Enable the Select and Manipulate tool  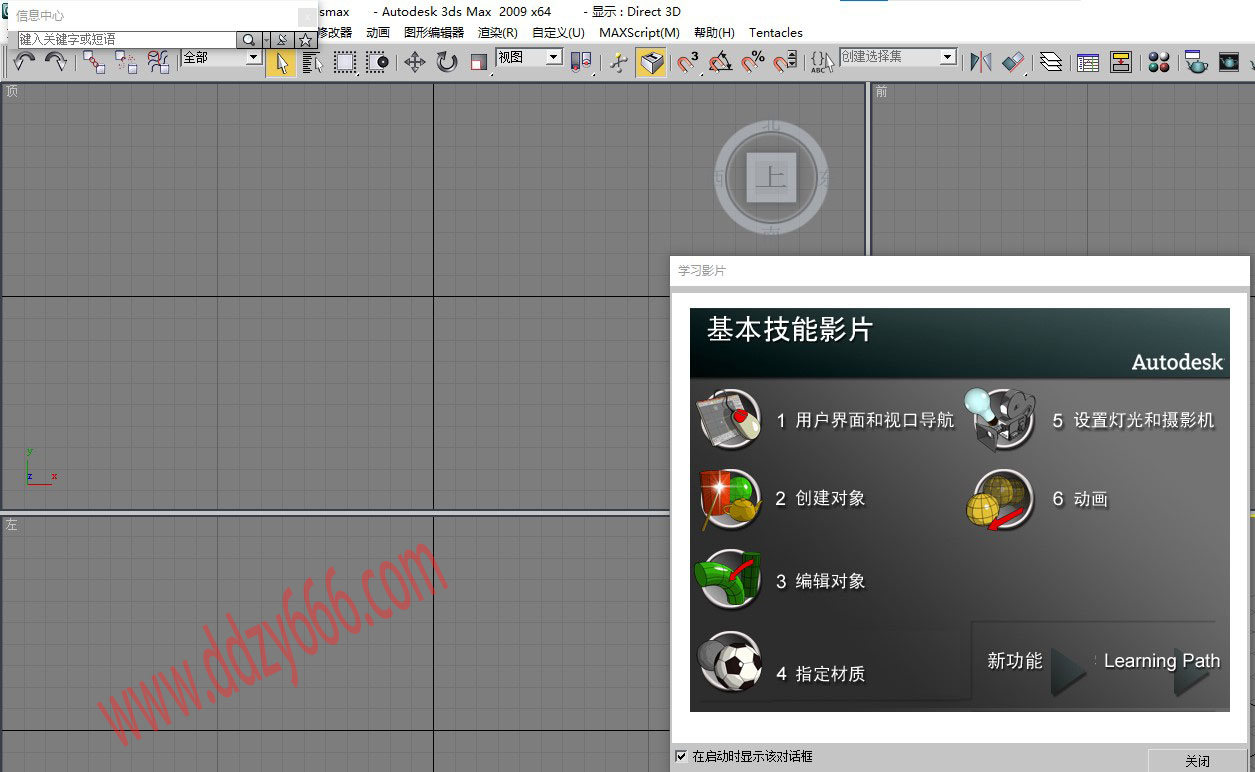[619, 62]
